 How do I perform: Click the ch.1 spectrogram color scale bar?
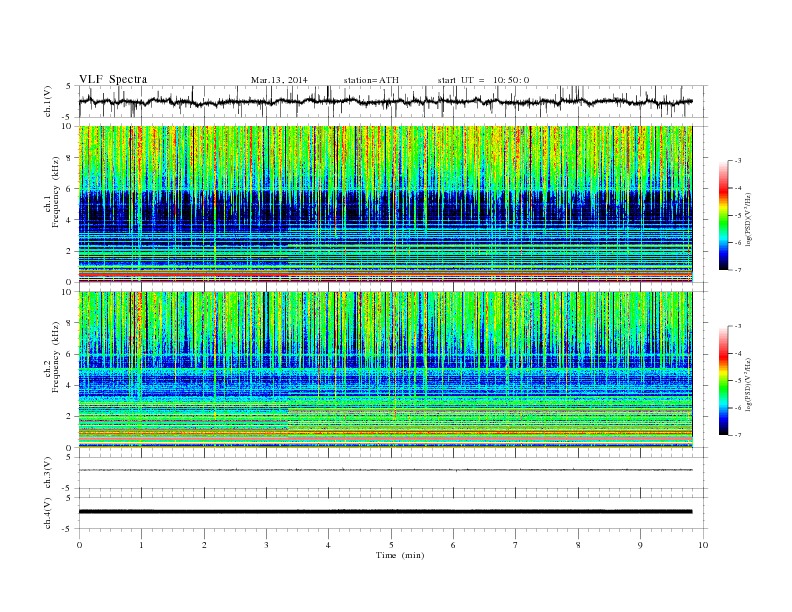pyautogui.click(x=724, y=215)
